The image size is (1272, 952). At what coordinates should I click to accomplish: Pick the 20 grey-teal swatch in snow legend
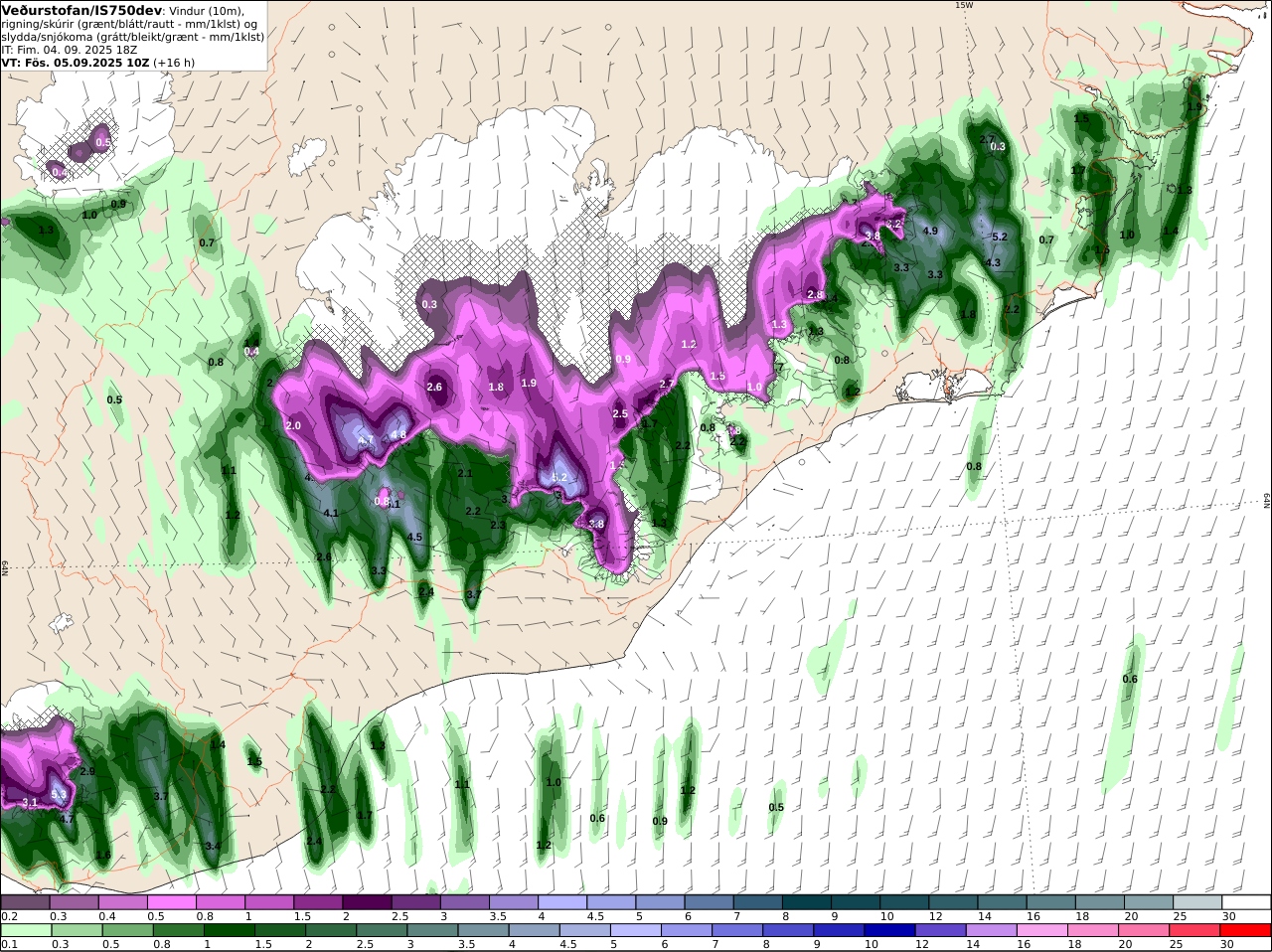[x=1149, y=902]
